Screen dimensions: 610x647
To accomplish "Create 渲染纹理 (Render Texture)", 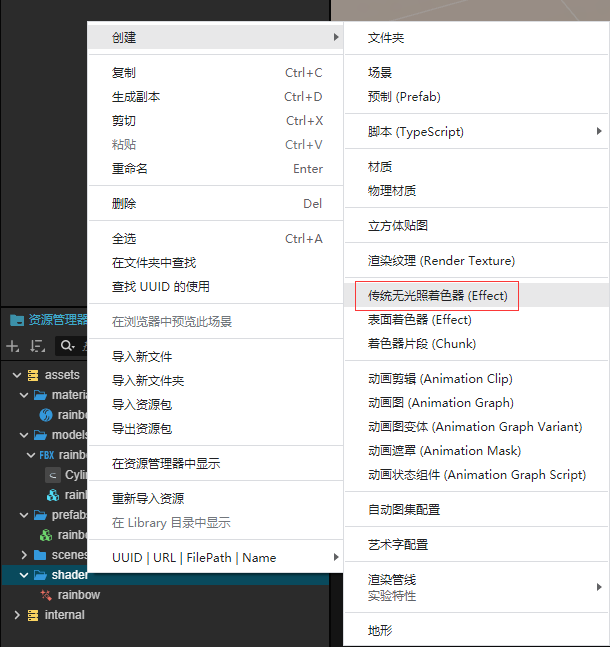I will point(477,261).
